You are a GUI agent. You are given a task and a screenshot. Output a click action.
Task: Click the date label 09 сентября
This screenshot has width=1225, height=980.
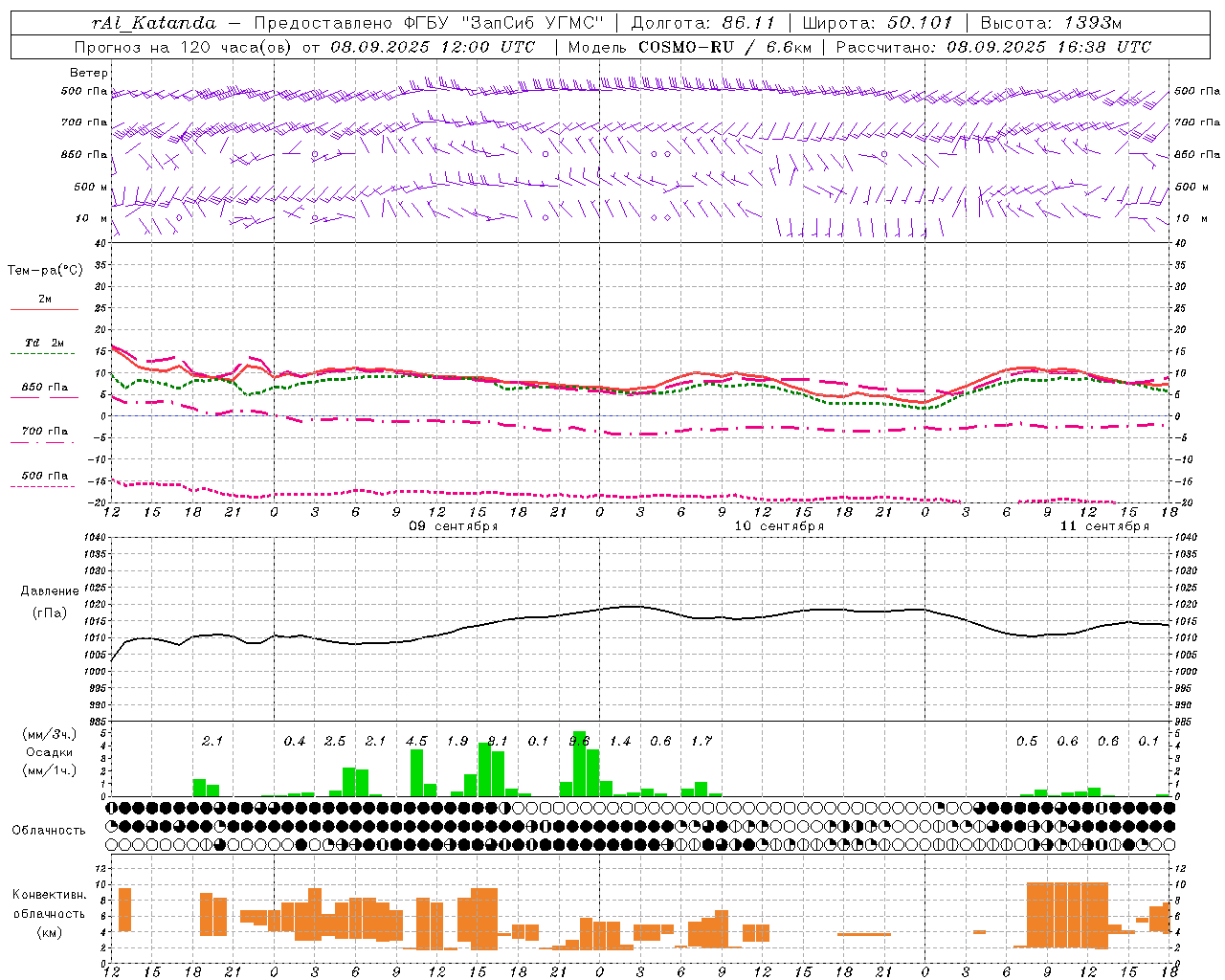coord(454,526)
